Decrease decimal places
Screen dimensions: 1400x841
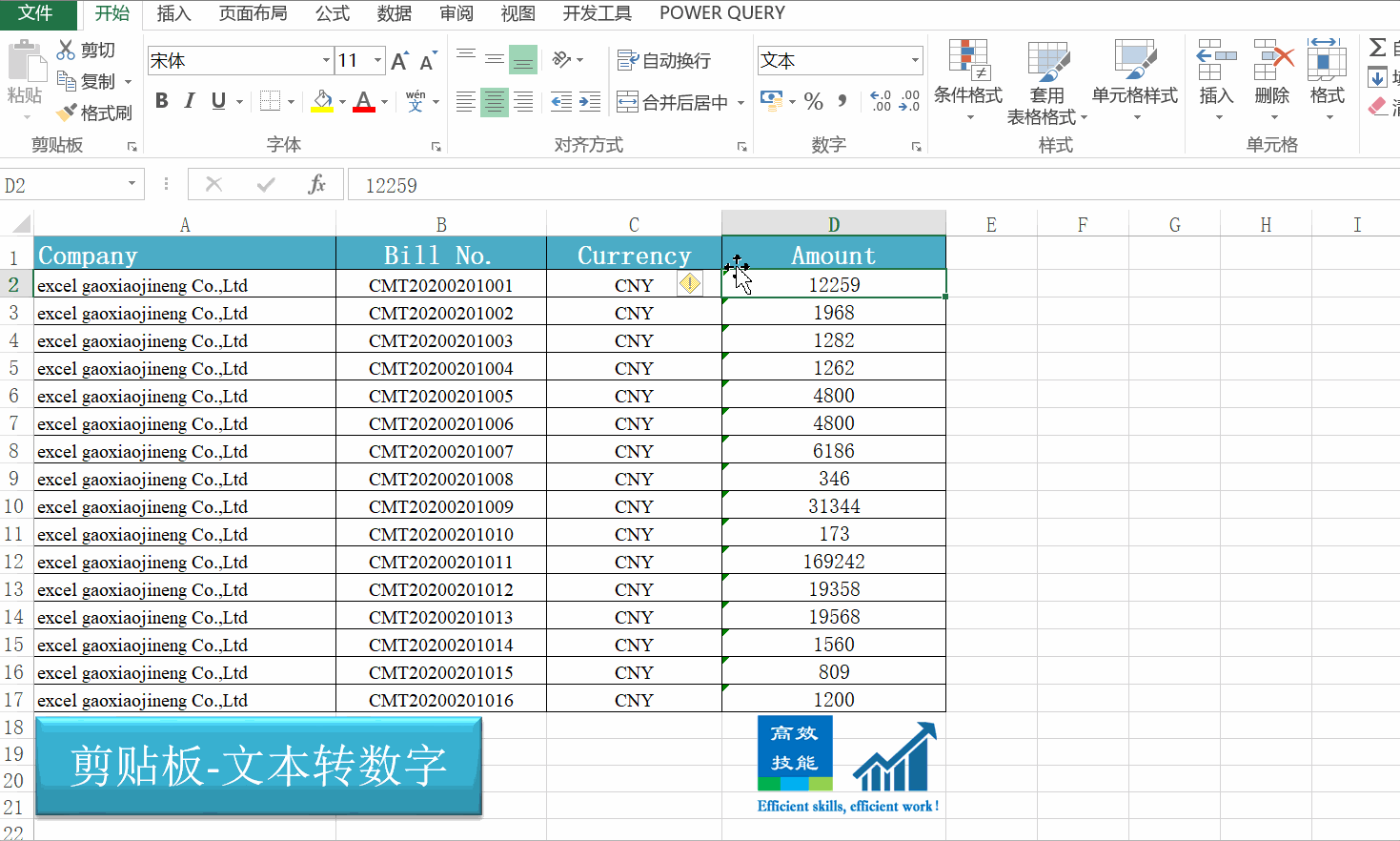pyautogui.click(x=909, y=101)
